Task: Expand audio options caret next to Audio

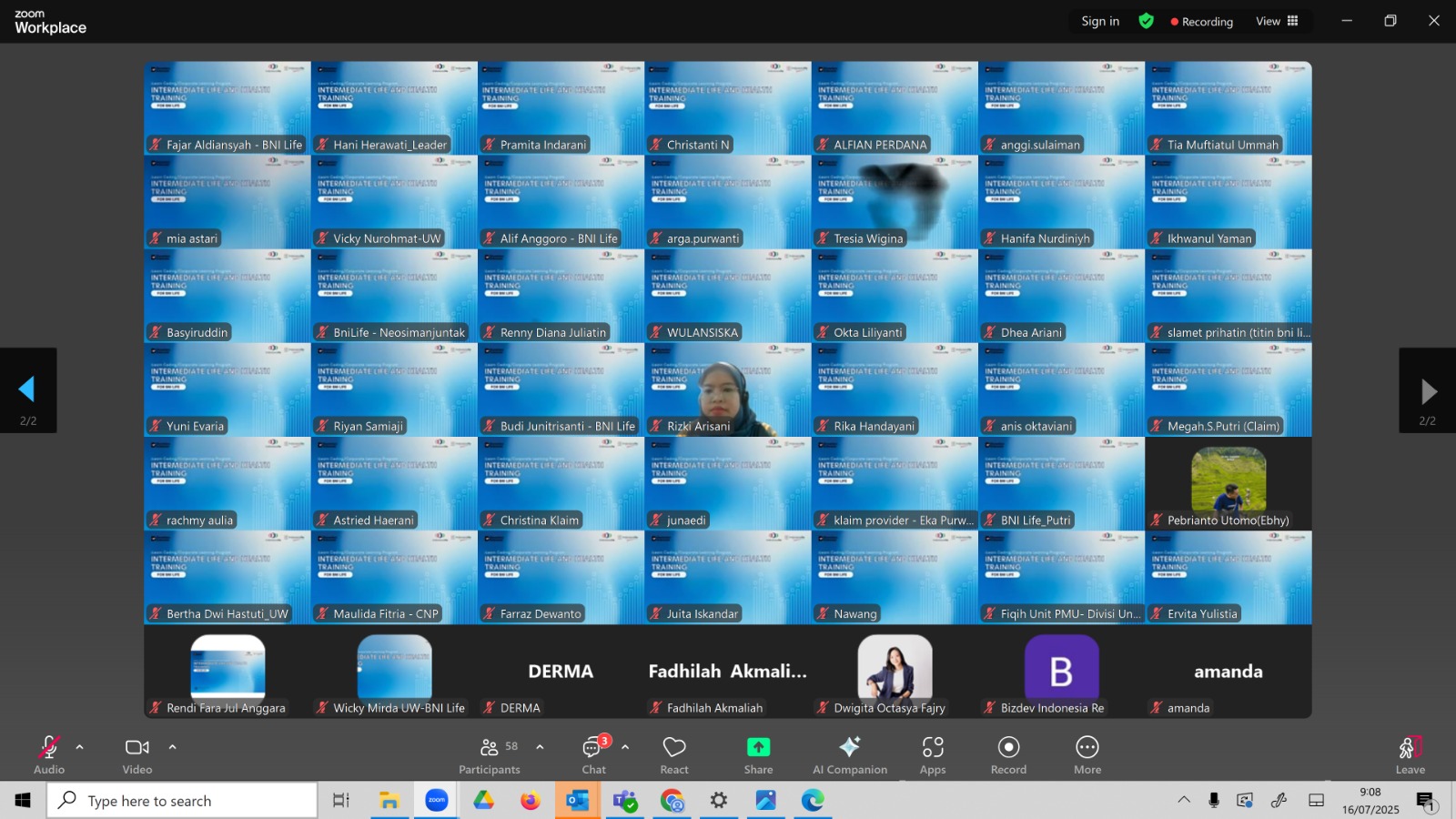Action: click(80, 747)
